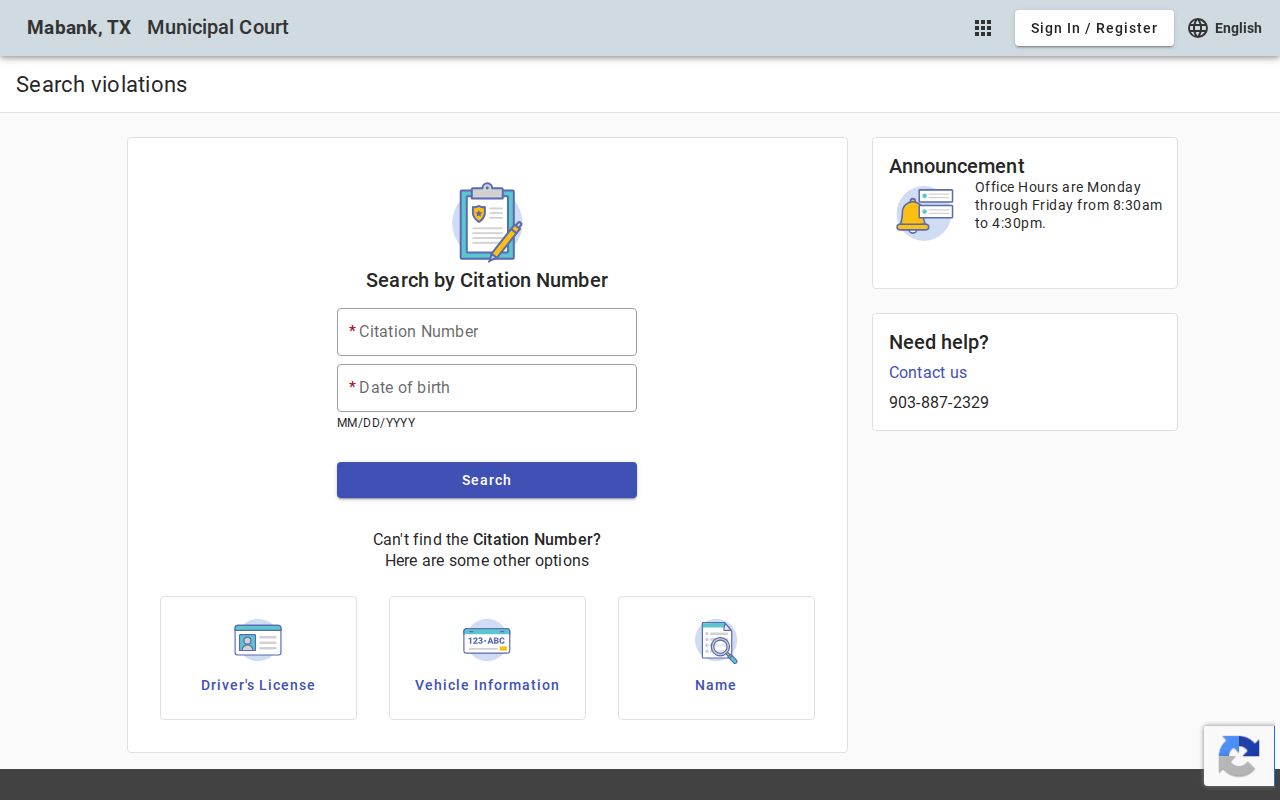Click the globe language icon

tap(1198, 28)
